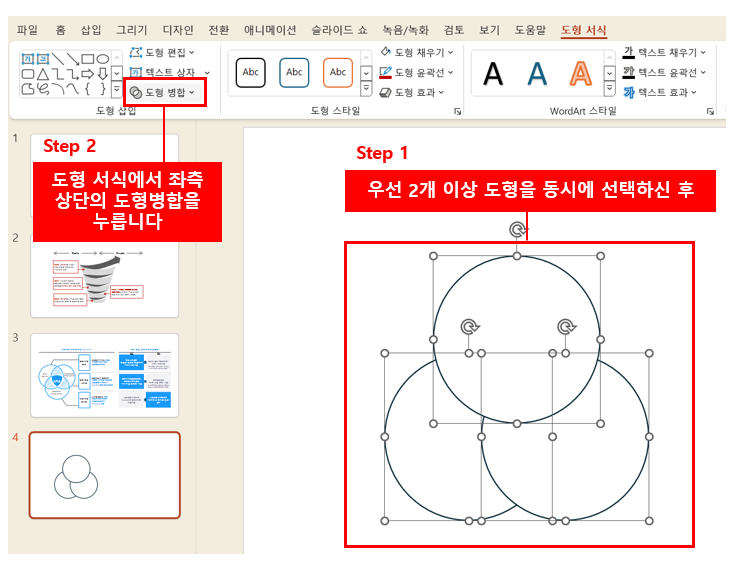
Task: Click the 도형 윤곽선 pen color swatch
Action: pyautogui.click(x=385, y=72)
